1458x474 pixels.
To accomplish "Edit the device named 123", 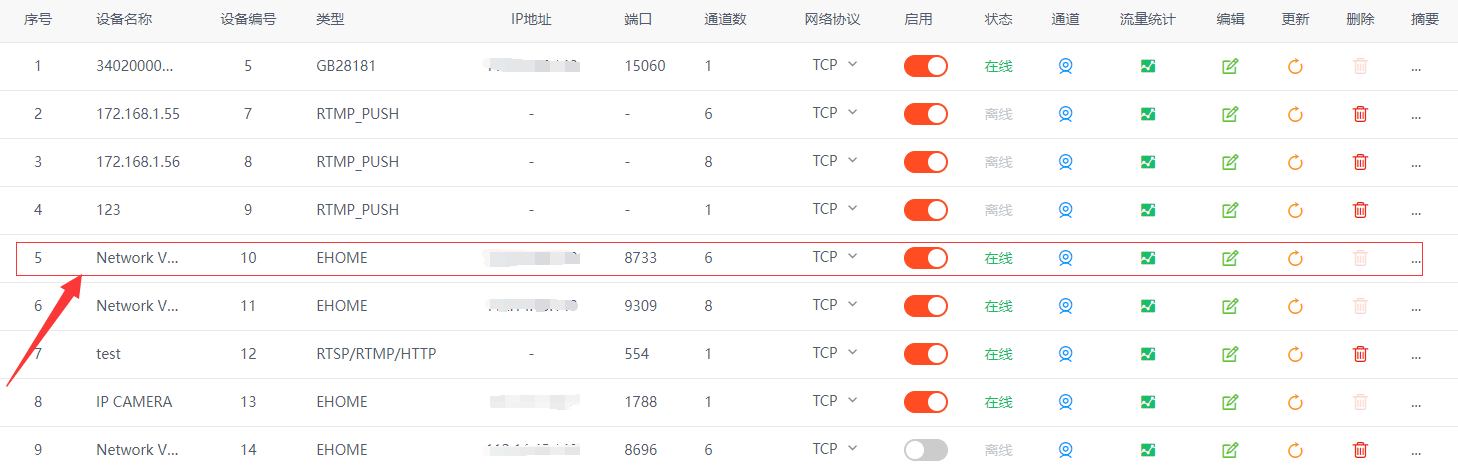I will pos(1230,210).
